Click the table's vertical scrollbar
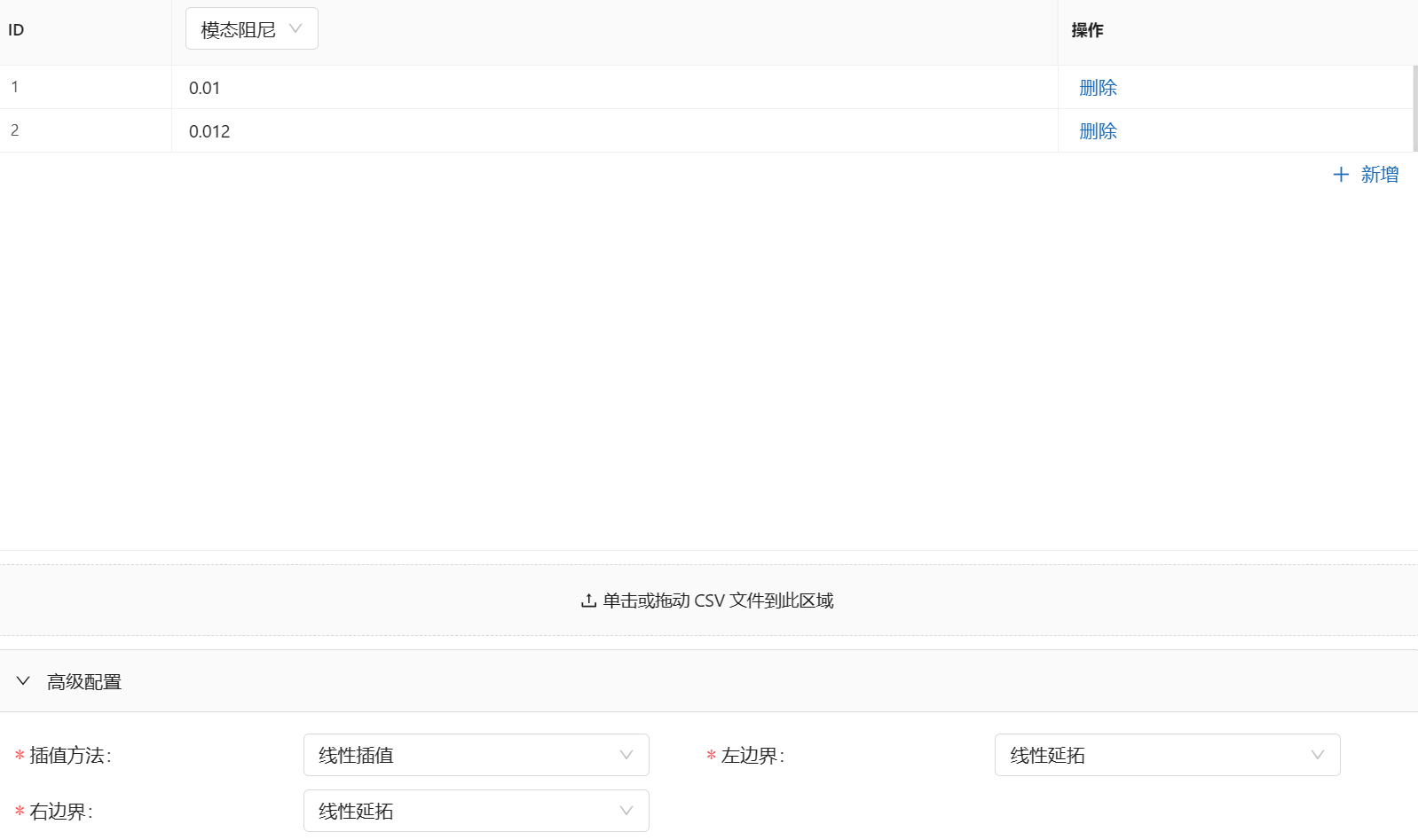 [1415, 109]
